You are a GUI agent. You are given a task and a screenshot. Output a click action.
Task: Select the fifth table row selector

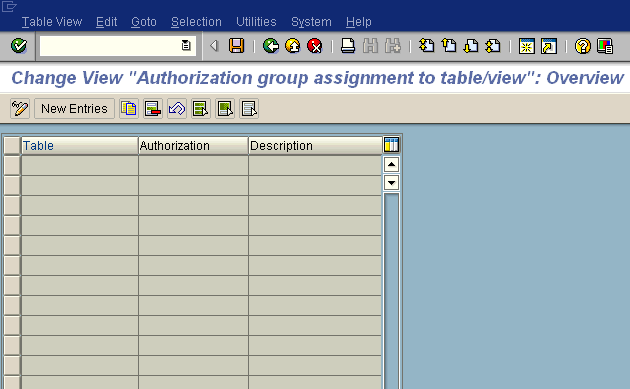click(x=12, y=246)
